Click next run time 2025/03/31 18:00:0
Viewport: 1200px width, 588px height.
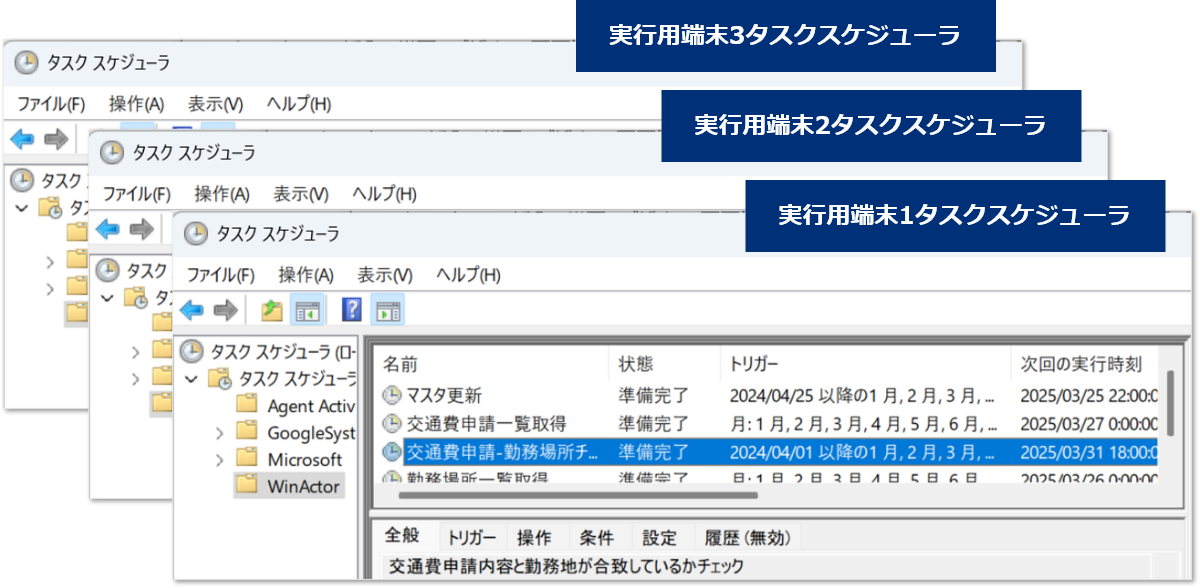(1089, 451)
